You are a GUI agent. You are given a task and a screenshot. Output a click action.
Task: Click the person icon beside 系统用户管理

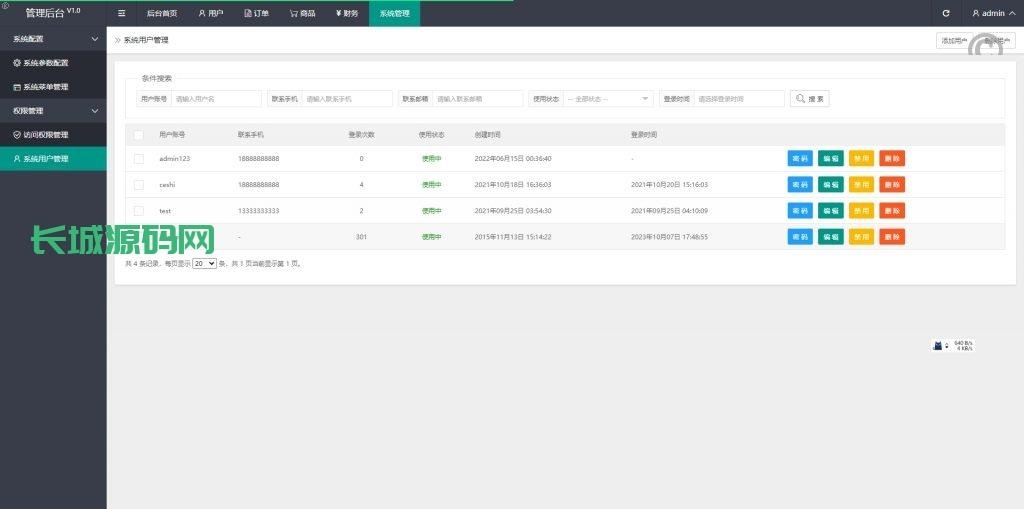click(17, 159)
